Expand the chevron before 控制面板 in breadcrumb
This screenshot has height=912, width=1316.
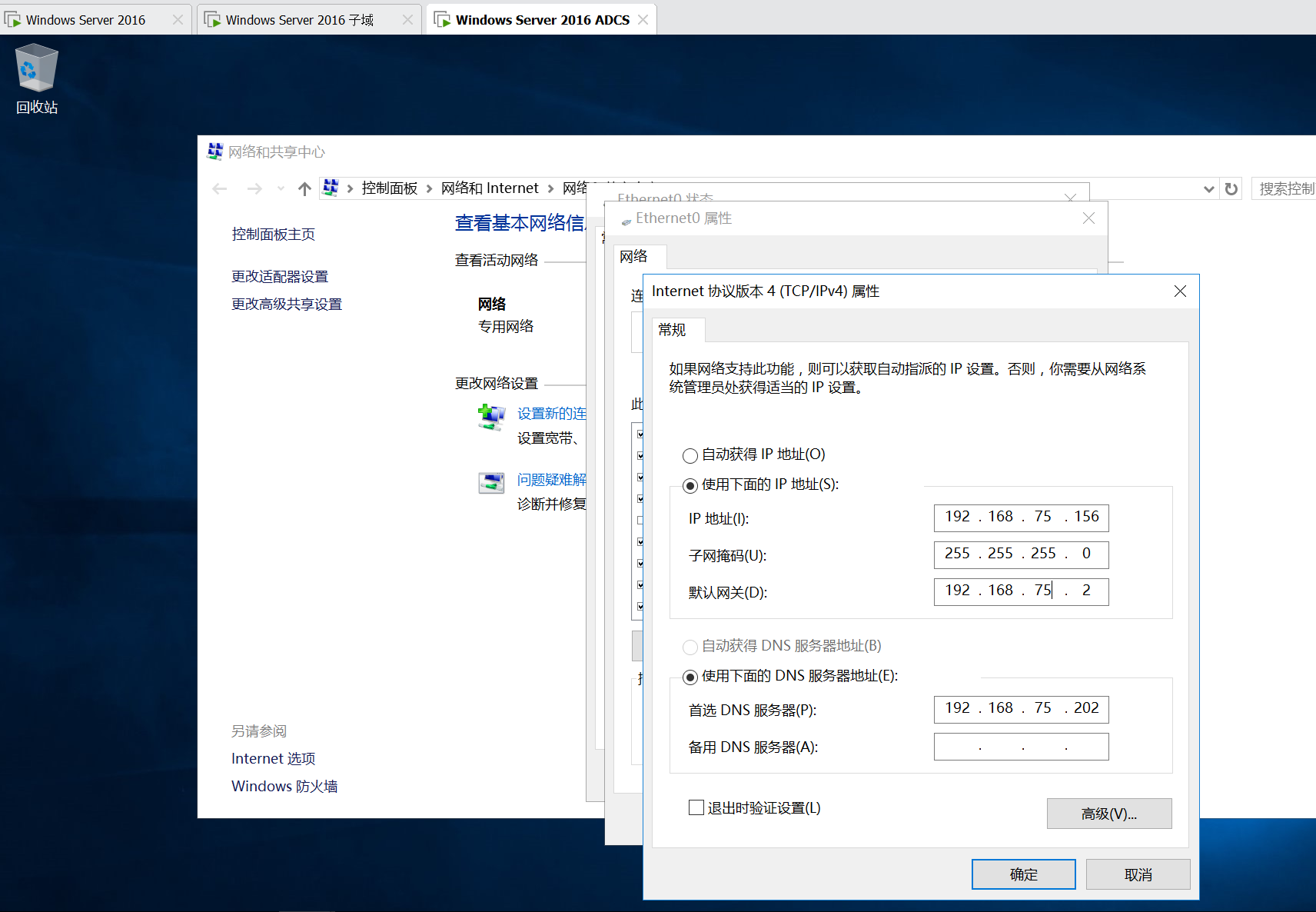pyautogui.click(x=350, y=188)
